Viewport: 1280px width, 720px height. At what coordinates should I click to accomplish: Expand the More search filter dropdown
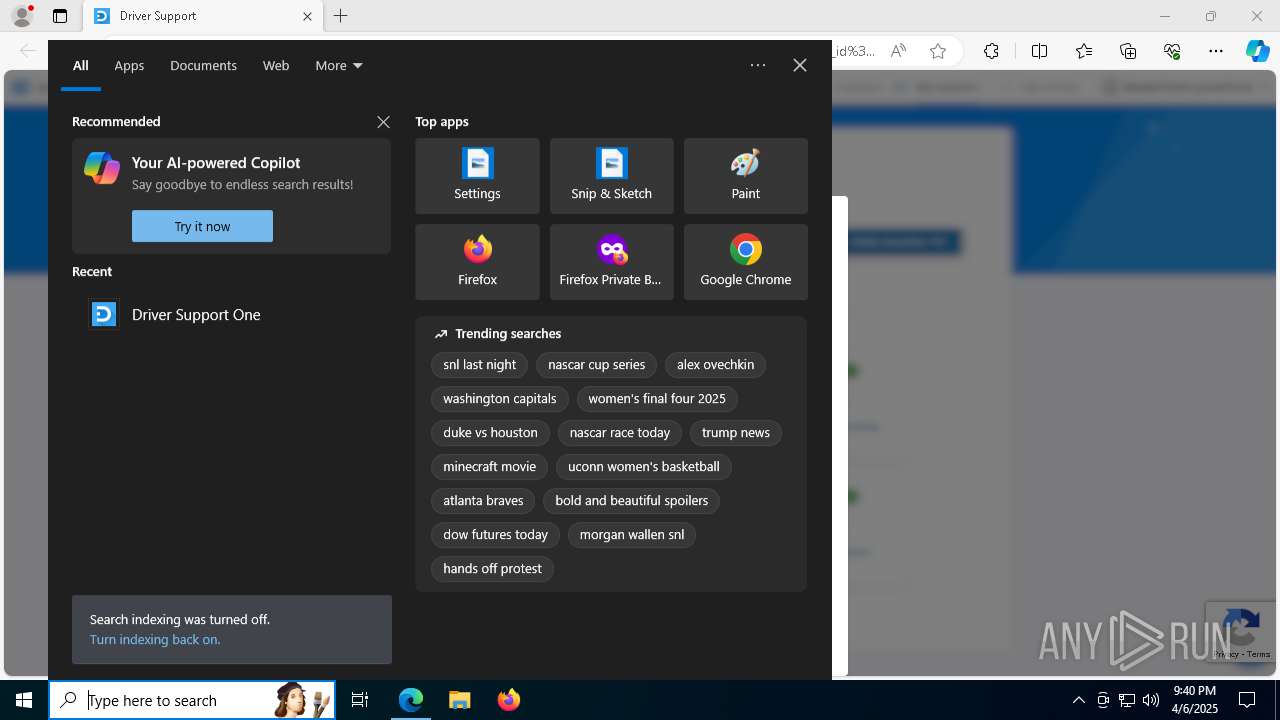pos(339,66)
